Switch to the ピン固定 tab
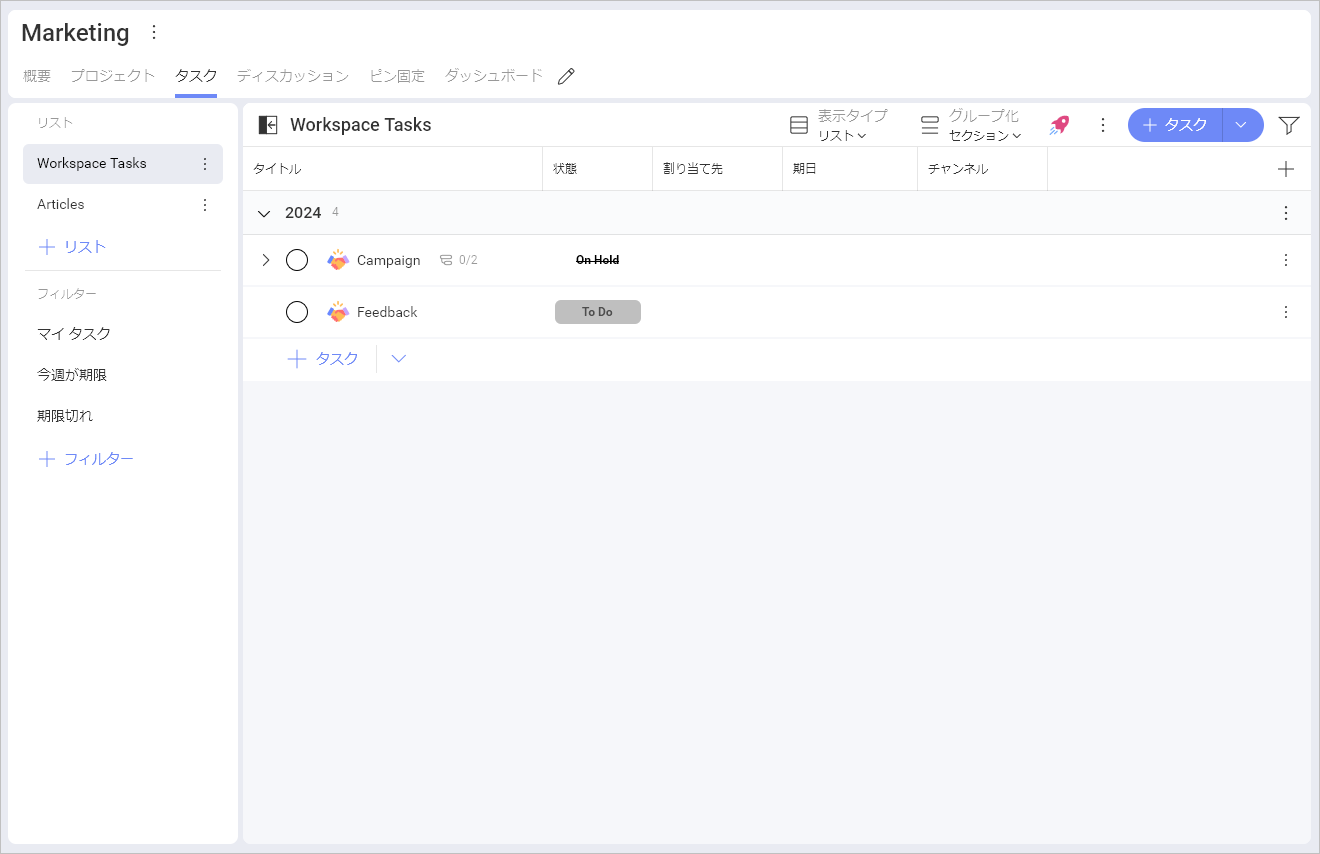1320x854 pixels. click(397, 76)
